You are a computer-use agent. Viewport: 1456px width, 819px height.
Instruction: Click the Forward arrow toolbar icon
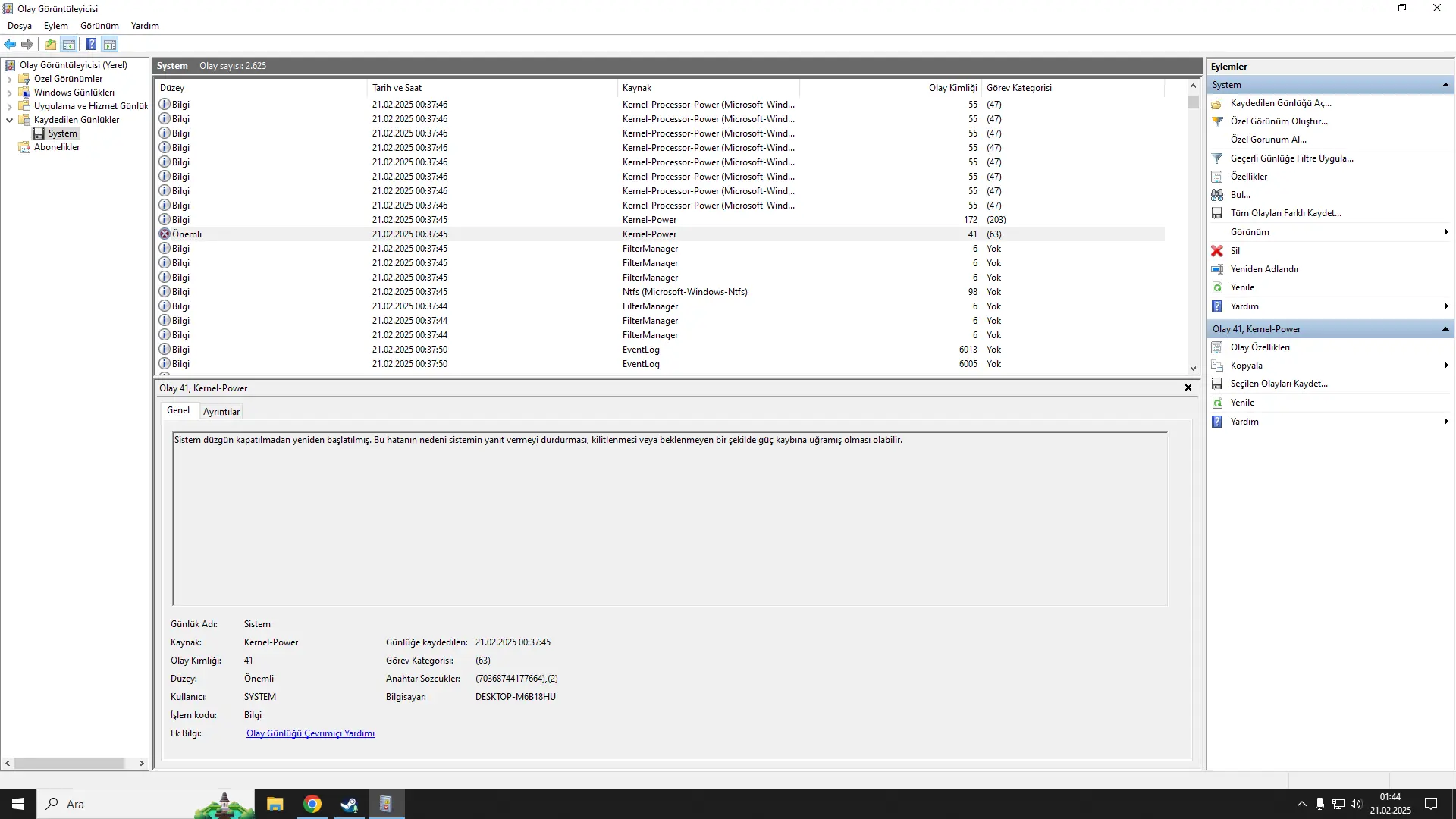tap(27, 44)
